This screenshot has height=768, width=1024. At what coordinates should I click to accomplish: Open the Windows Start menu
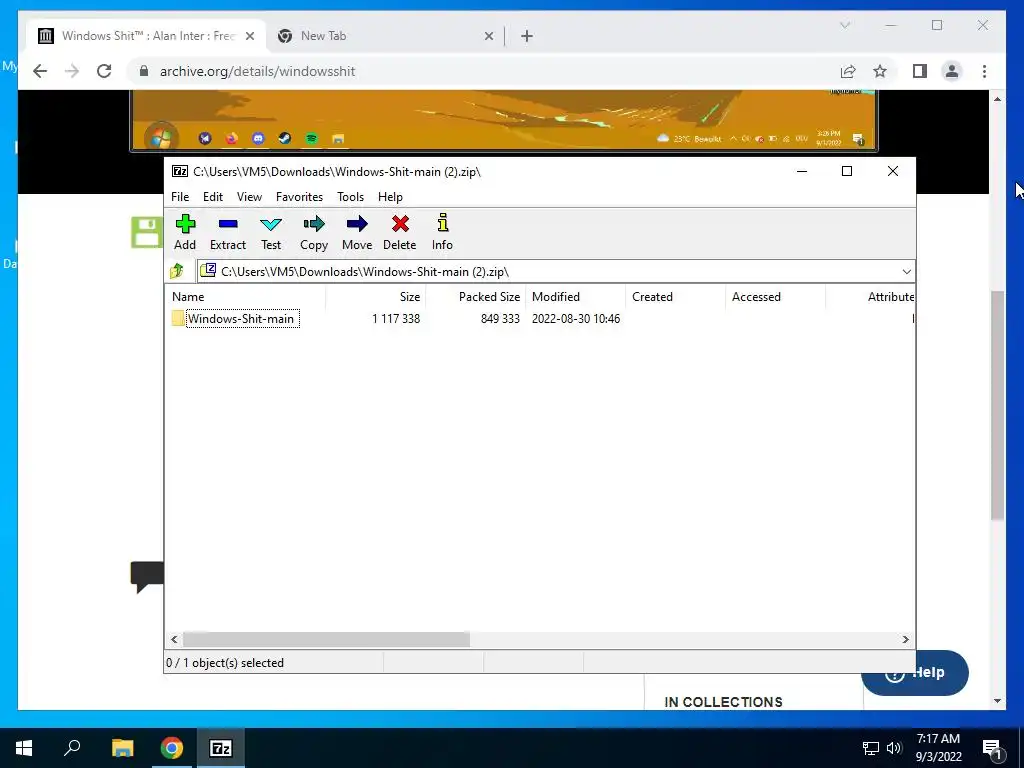tap(24, 748)
